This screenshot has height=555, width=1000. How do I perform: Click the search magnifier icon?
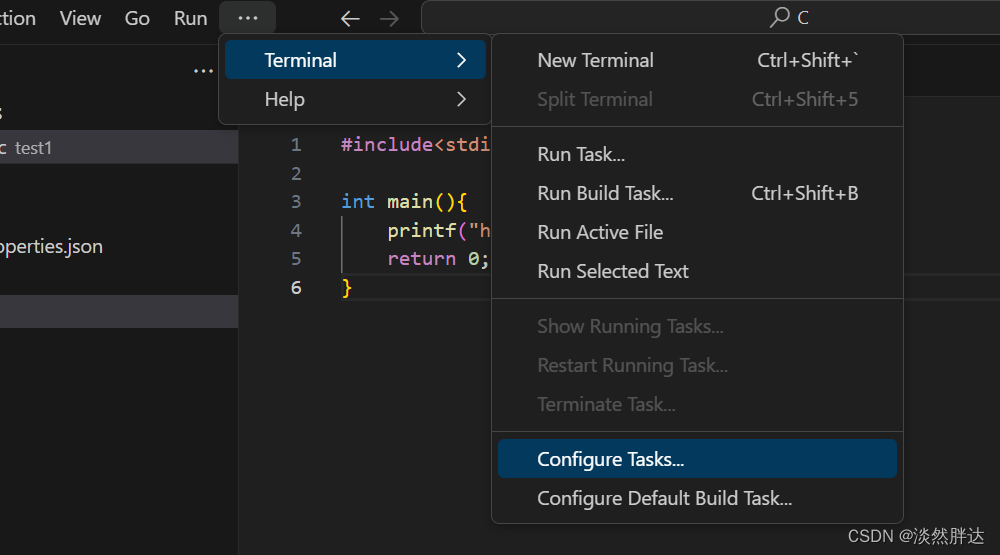pos(780,18)
